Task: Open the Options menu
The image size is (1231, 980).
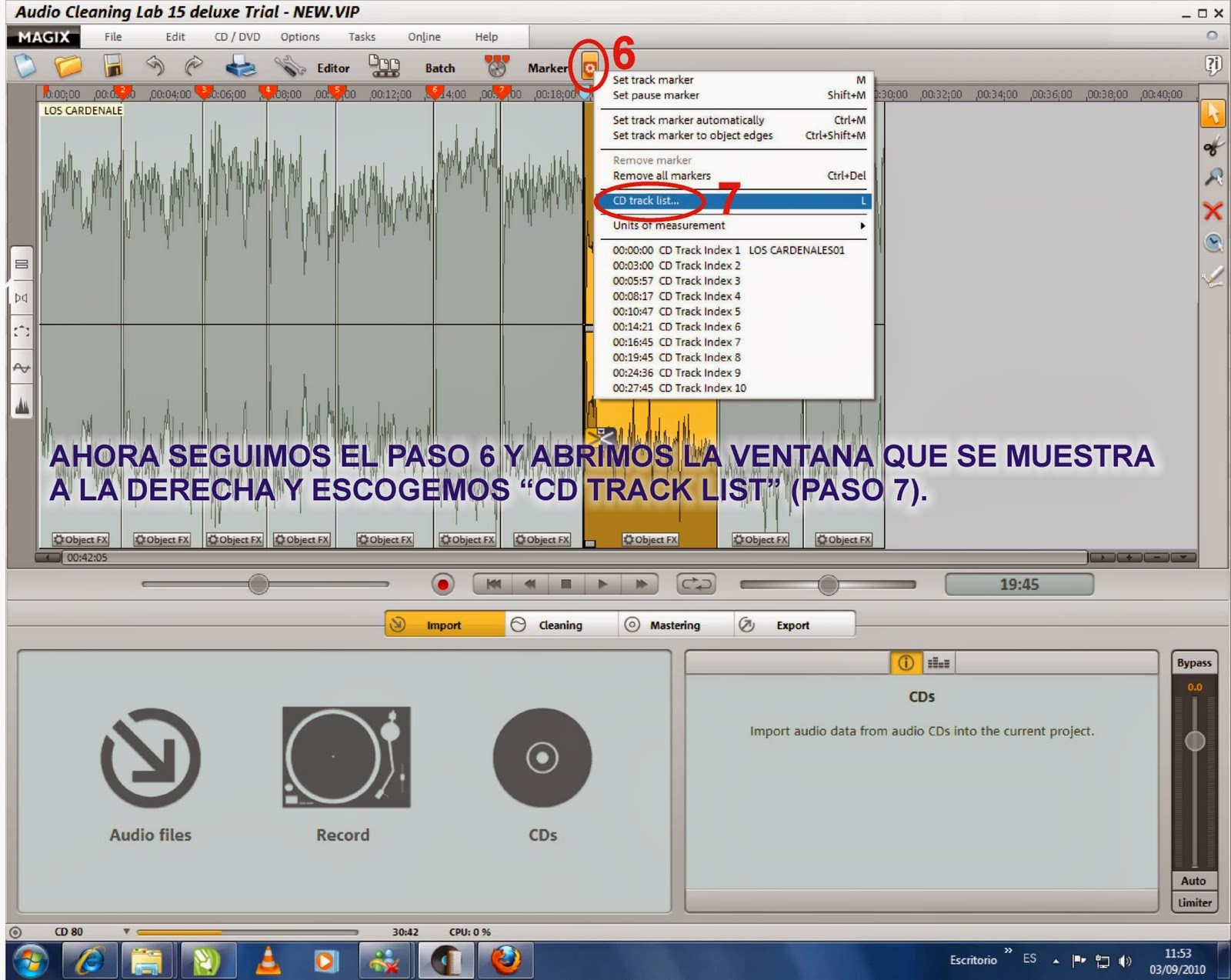Action: [x=300, y=36]
